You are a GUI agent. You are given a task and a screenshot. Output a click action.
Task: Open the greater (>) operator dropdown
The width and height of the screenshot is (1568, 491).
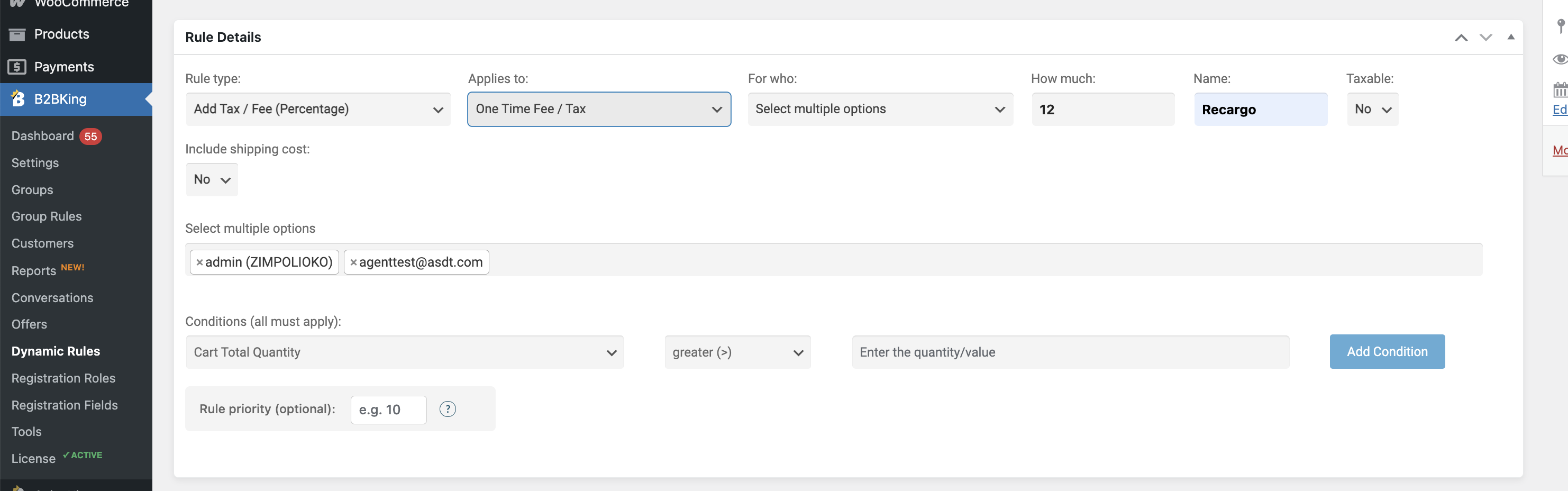point(738,352)
